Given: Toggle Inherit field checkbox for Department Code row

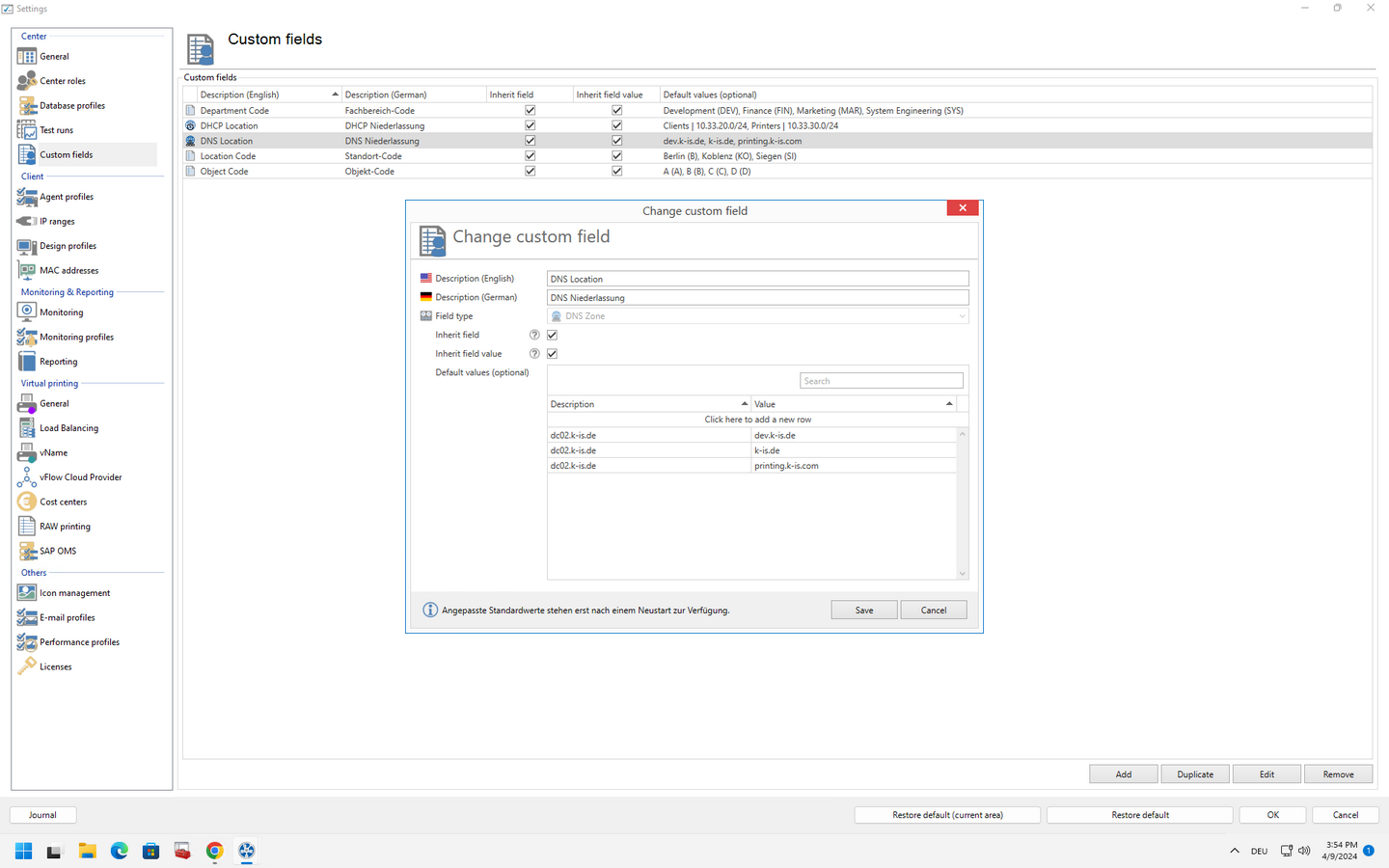Looking at the screenshot, I should [530, 111].
